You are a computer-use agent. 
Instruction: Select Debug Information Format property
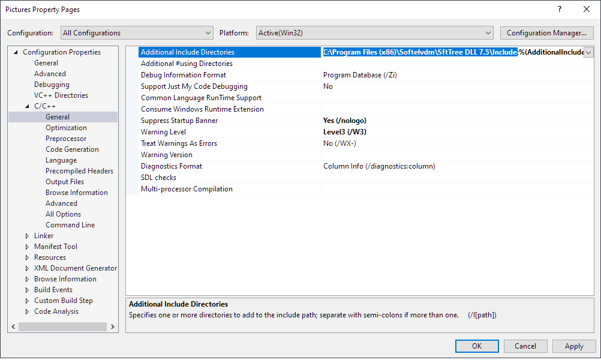(x=183, y=75)
